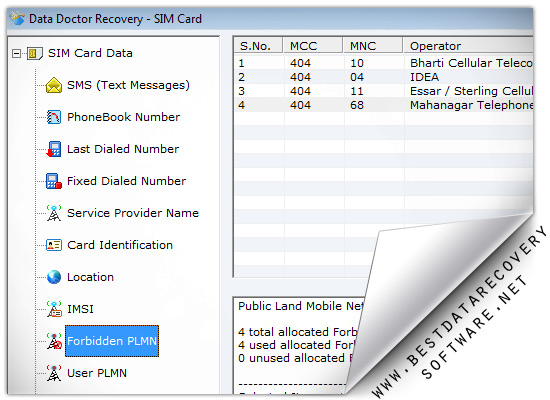The width and height of the screenshot is (550, 400).
Task: Click the Location globe icon
Action: coord(54,277)
